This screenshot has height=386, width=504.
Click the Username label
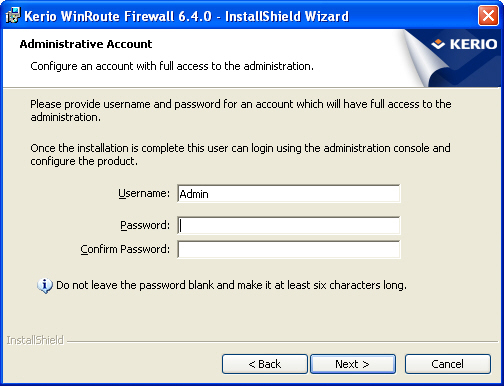(x=144, y=193)
